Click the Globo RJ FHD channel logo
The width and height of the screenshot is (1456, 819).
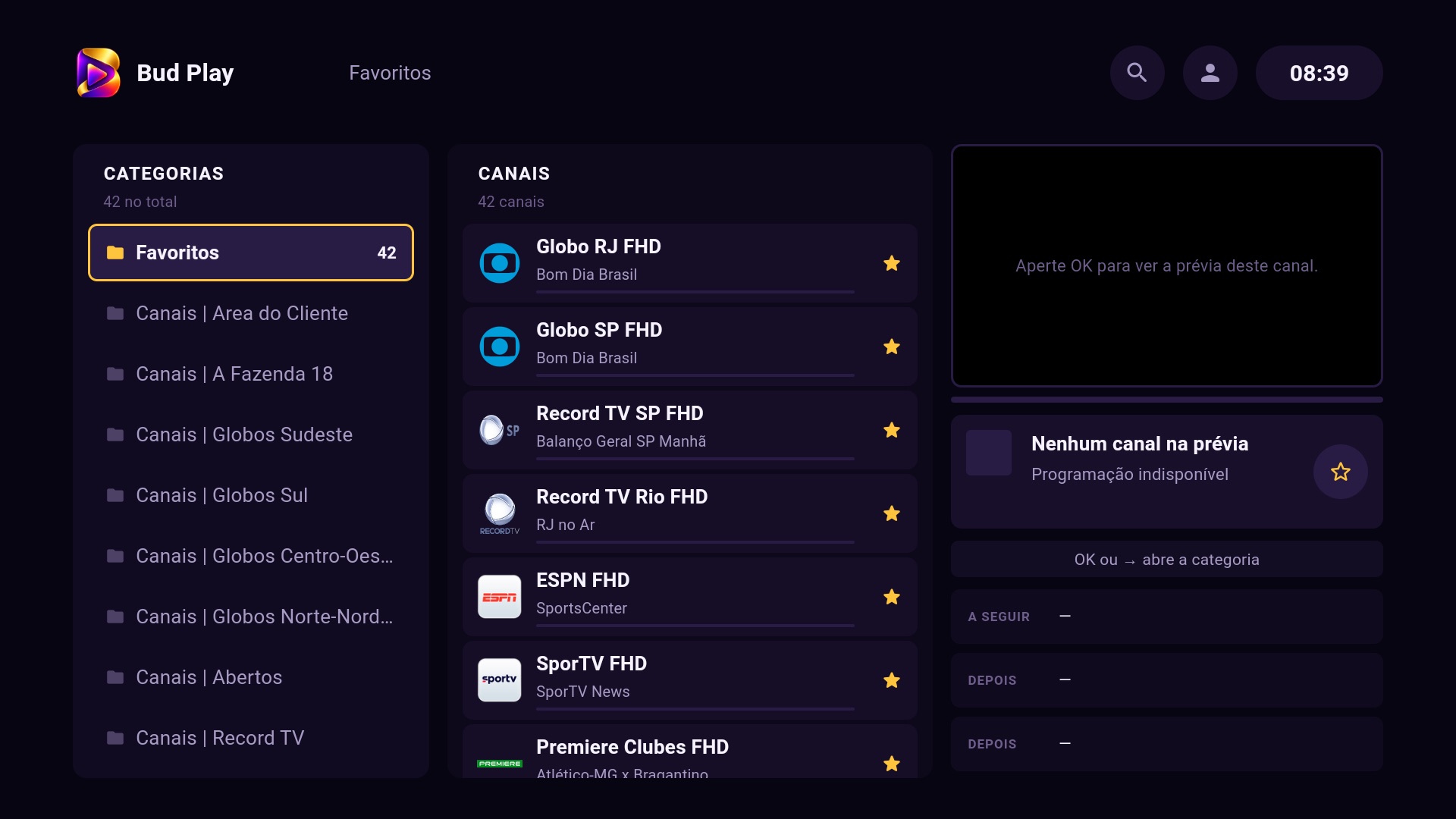[500, 263]
